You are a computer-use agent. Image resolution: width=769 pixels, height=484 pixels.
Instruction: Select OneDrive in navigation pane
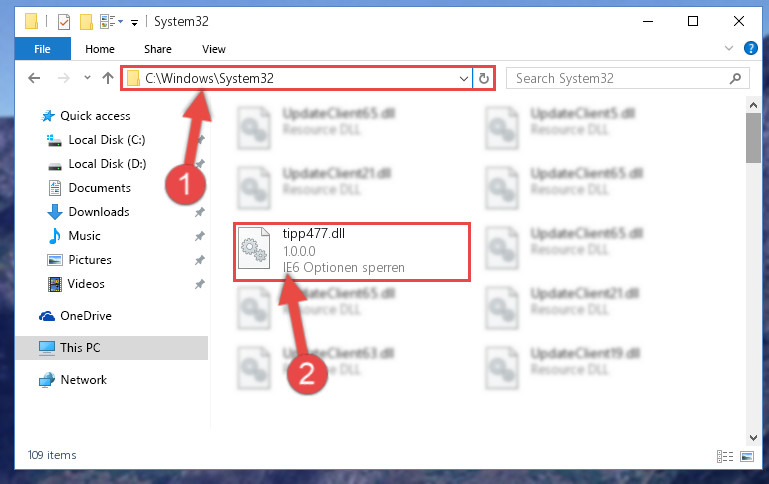pyautogui.click(x=86, y=316)
